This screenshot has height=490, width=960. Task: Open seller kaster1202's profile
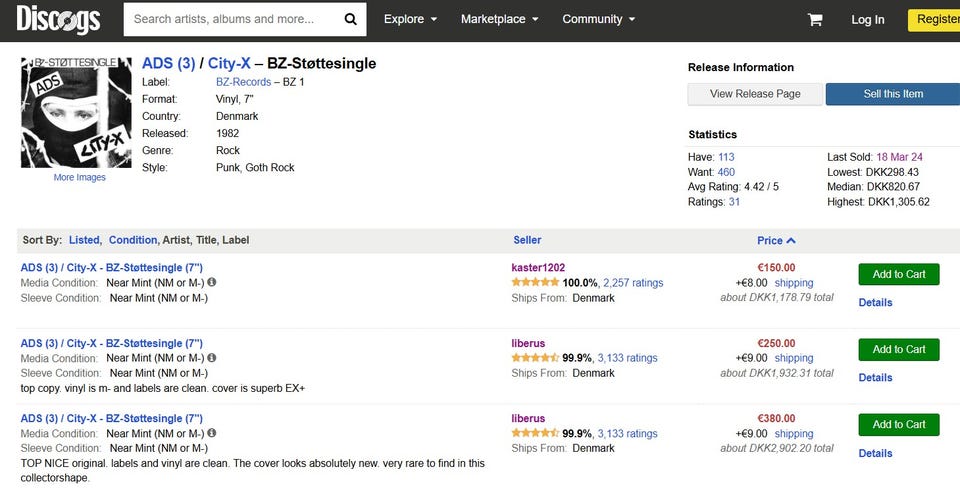pyautogui.click(x=538, y=268)
